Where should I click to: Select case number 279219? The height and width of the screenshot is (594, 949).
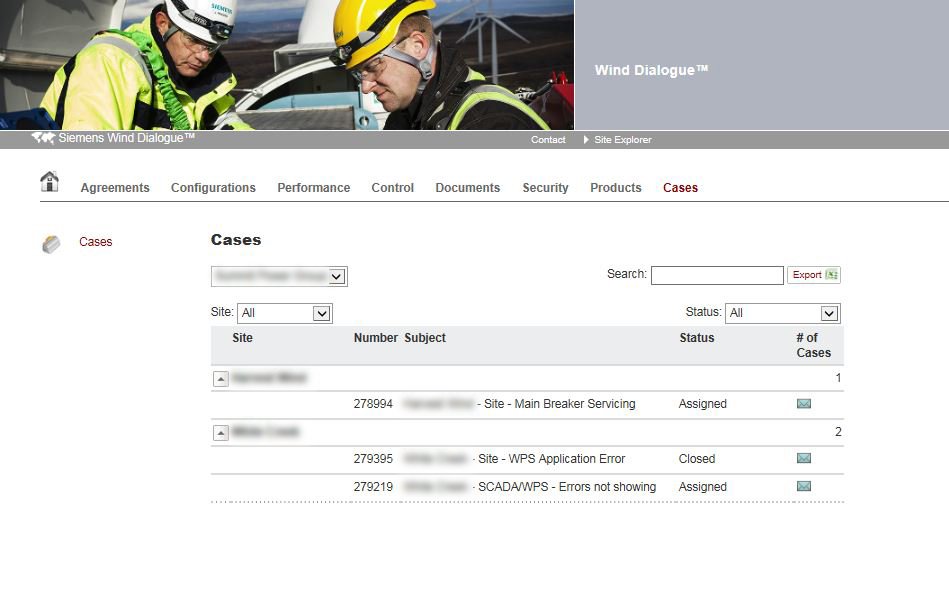click(x=373, y=487)
